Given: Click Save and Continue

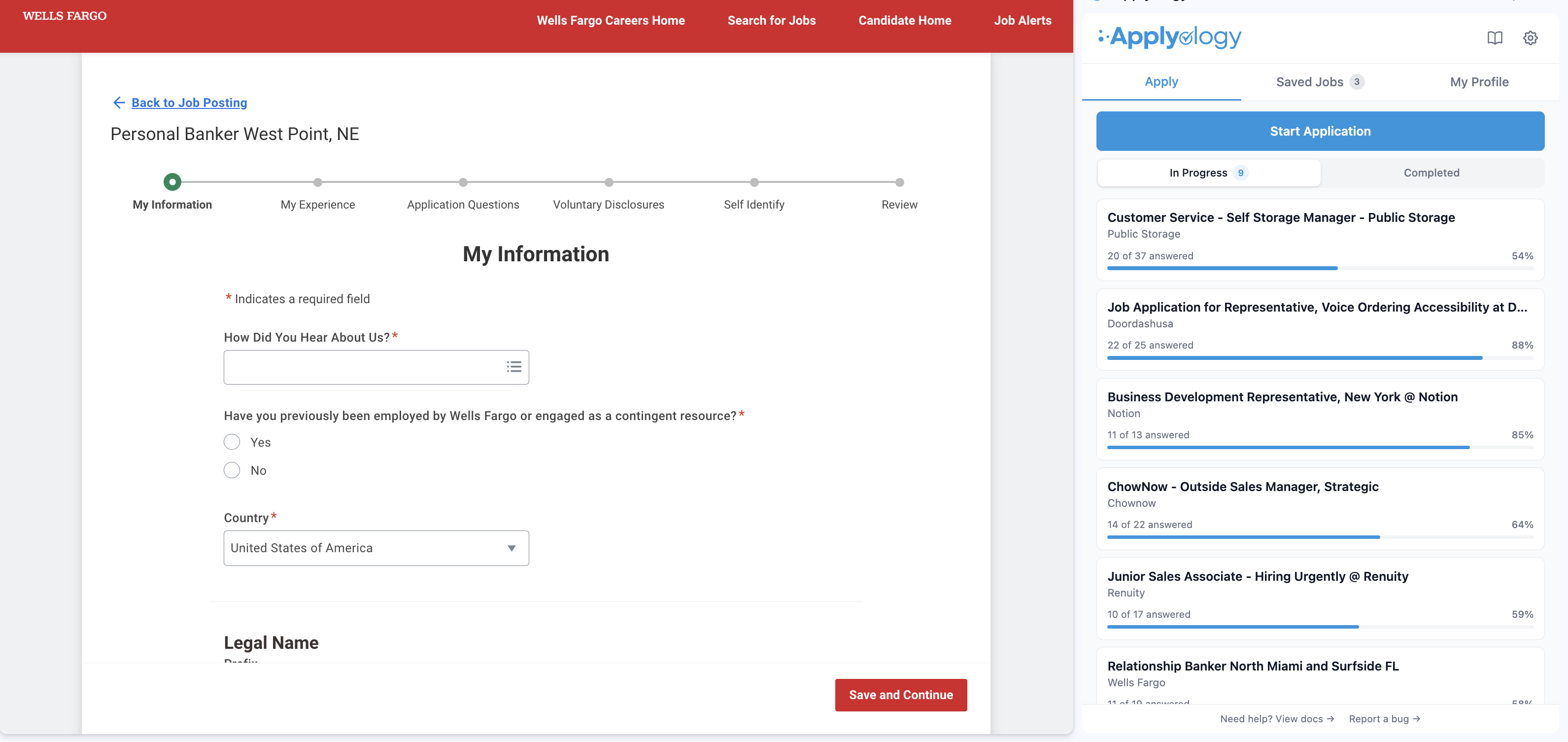Looking at the screenshot, I should [901, 695].
